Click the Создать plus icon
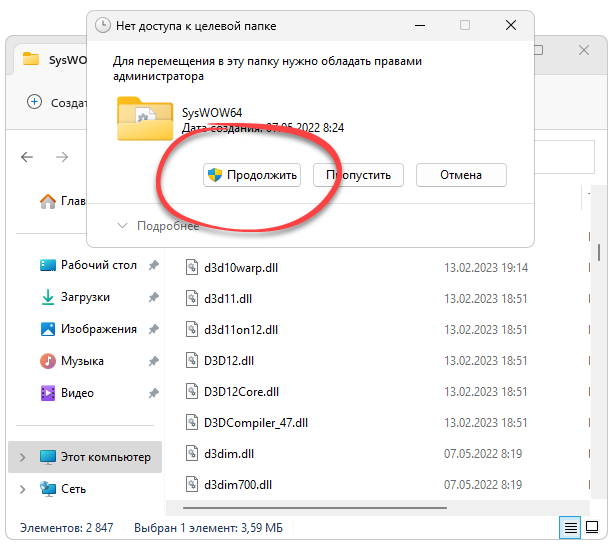Viewport: 614px width, 544px height. (34, 102)
